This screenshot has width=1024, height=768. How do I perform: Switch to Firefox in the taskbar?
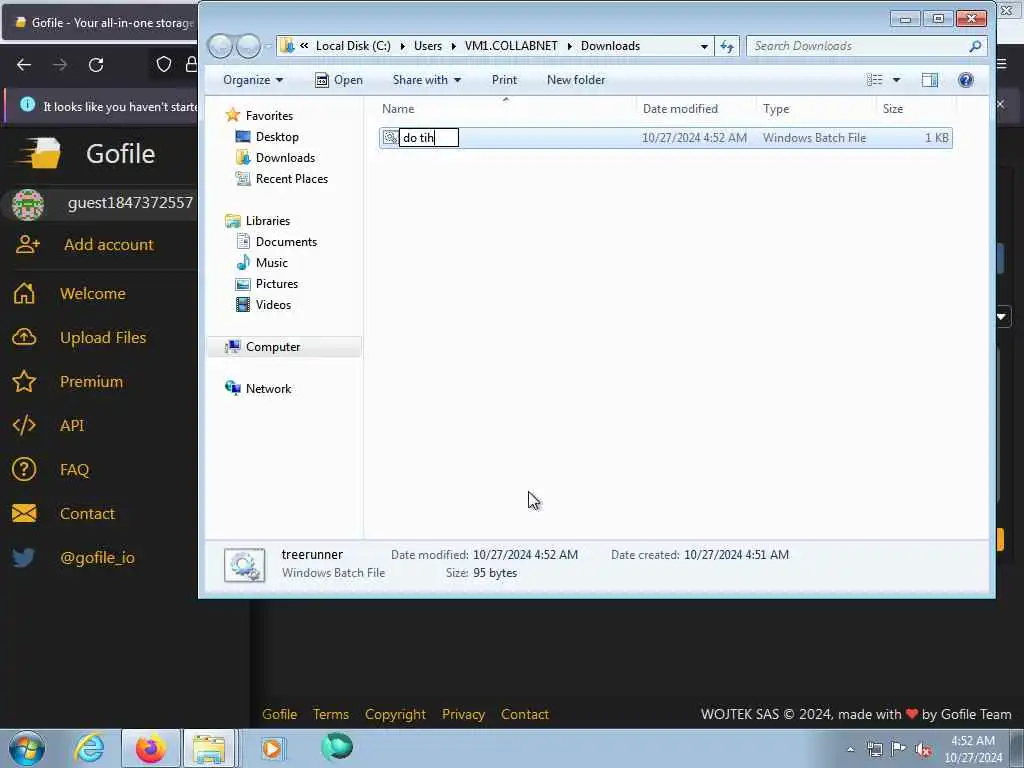coord(150,748)
